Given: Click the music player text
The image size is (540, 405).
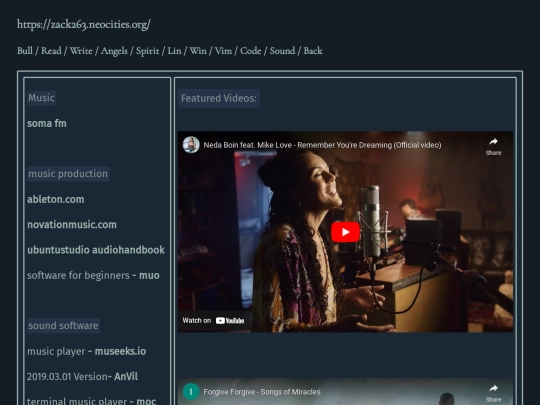Looking at the screenshot, I should pos(56,351).
